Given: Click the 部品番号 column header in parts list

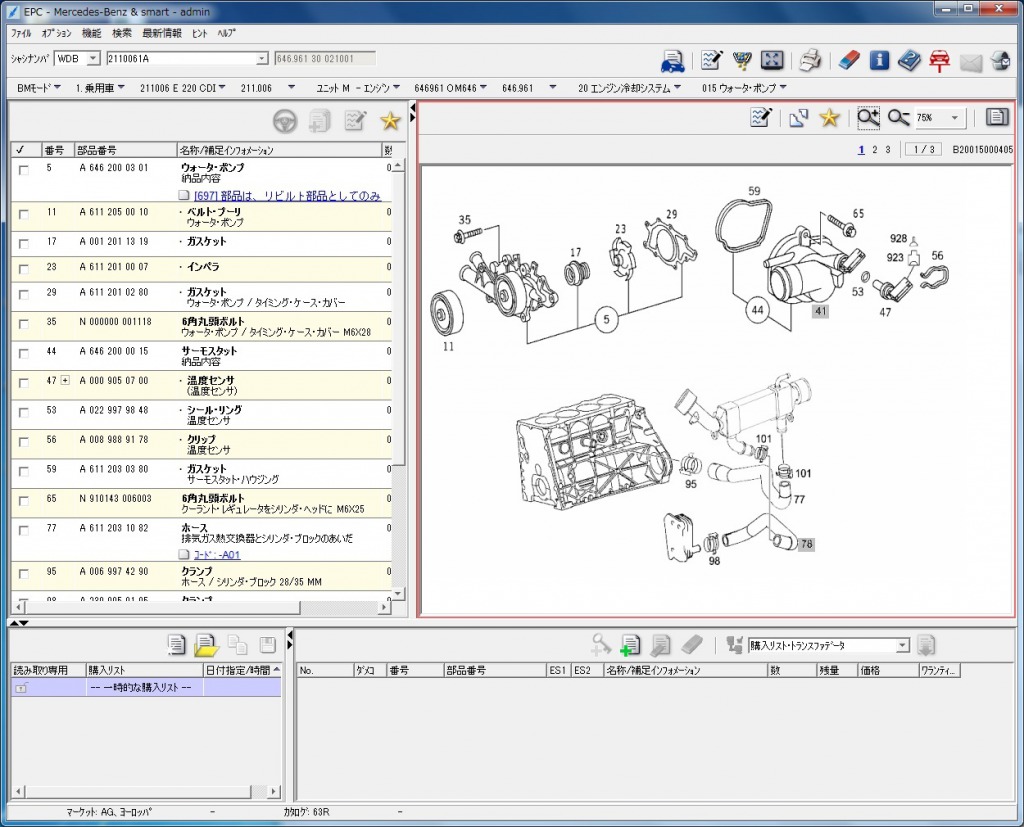Looking at the screenshot, I should tap(125, 150).
